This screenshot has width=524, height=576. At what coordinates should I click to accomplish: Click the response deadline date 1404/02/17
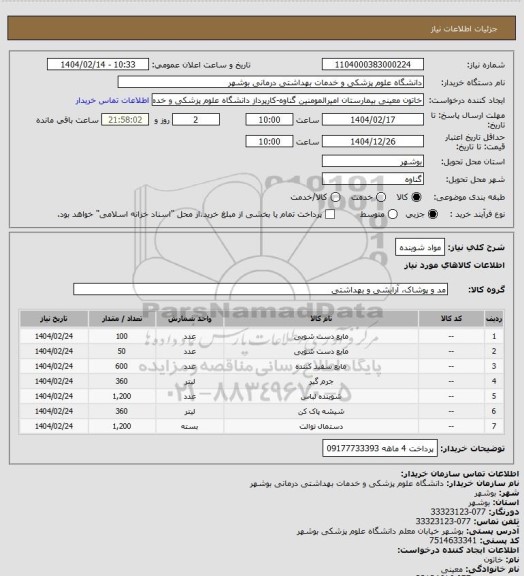pyautogui.click(x=373, y=120)
